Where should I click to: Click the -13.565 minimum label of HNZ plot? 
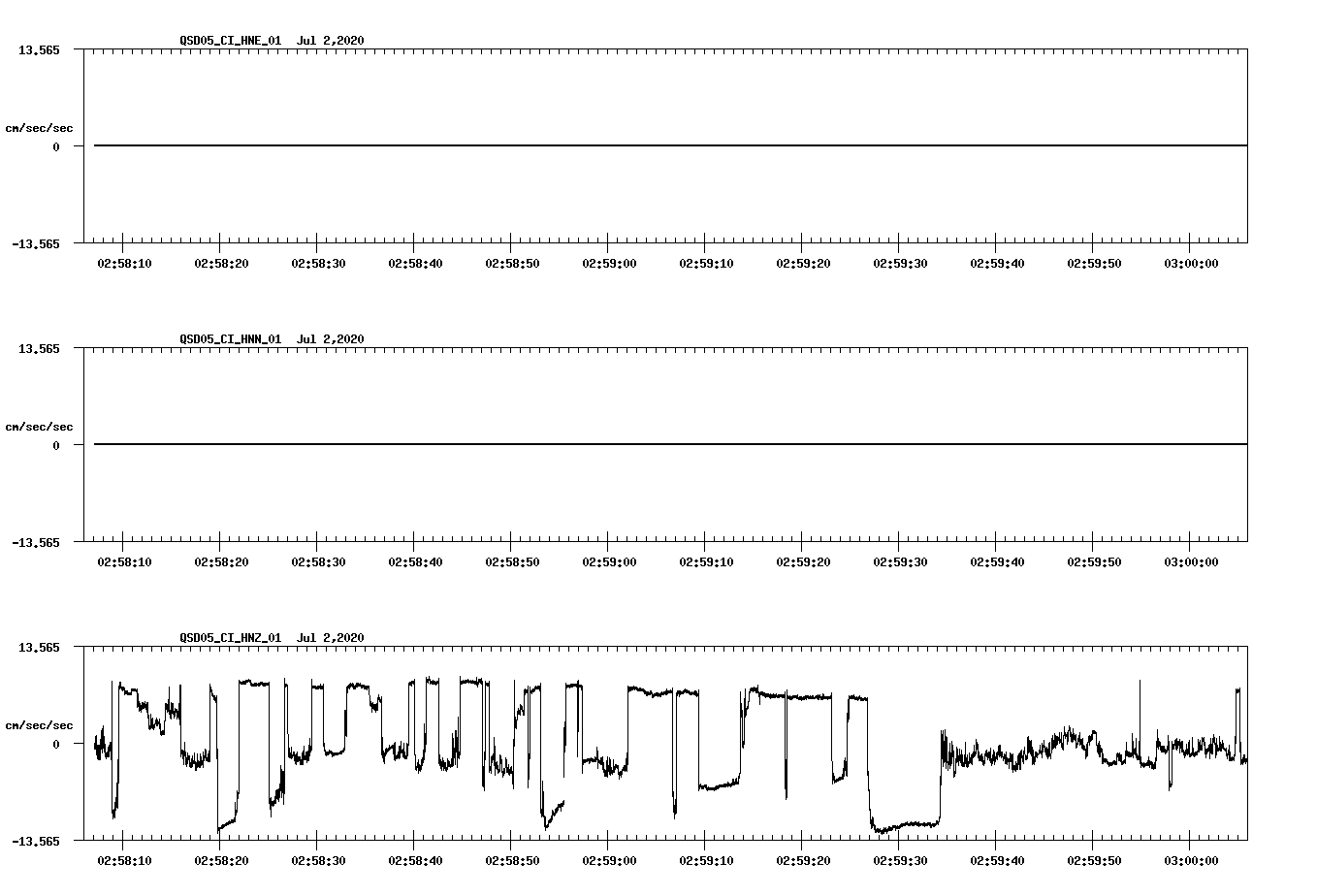[x=36, y=841]
